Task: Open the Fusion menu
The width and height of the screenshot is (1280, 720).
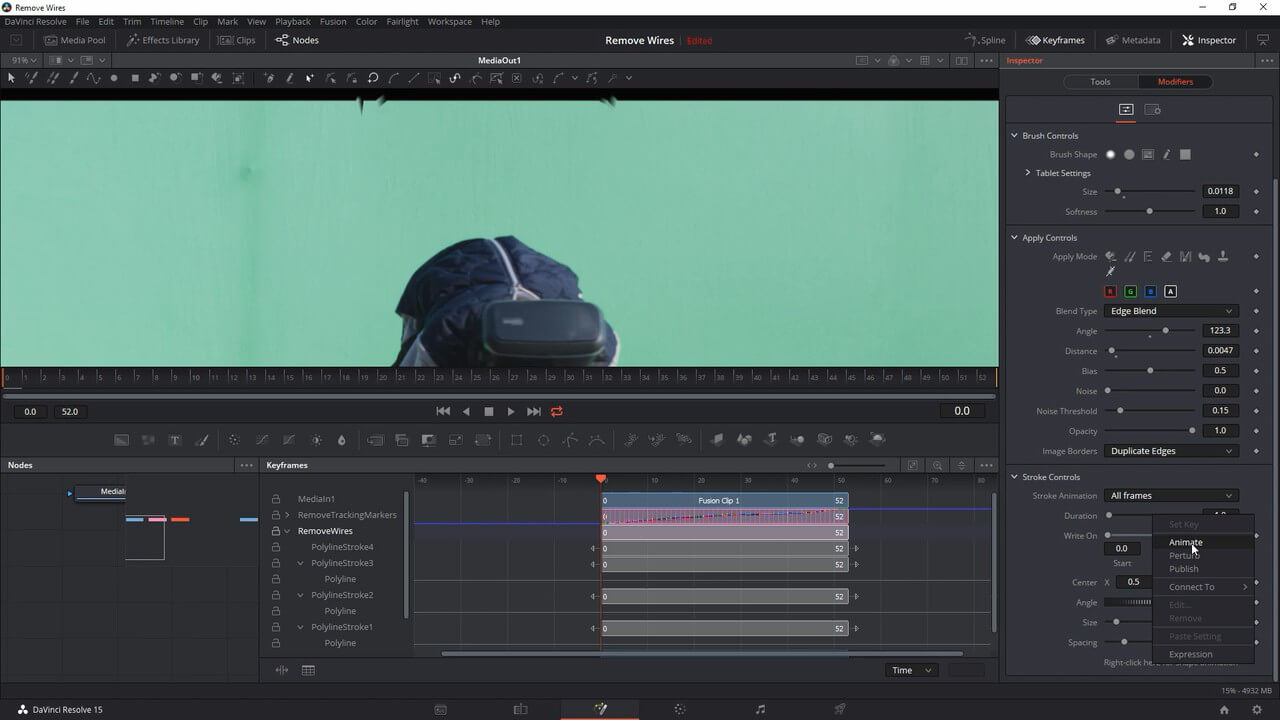Action: (333, 21)
